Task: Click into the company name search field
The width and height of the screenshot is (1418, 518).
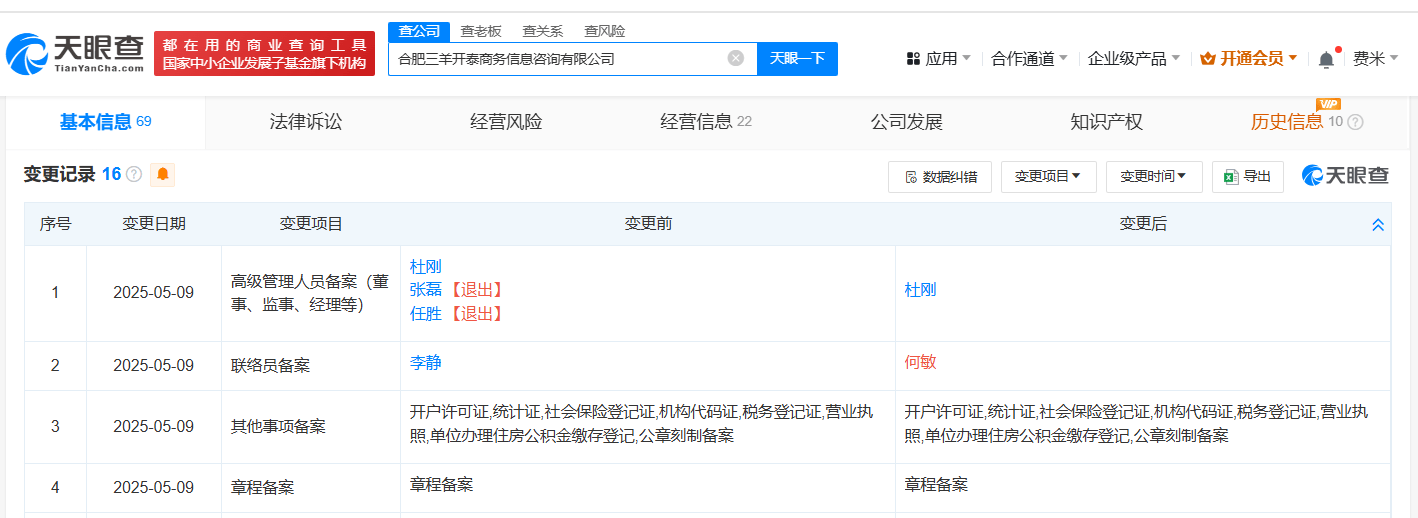Action: (x=560, y=58)
